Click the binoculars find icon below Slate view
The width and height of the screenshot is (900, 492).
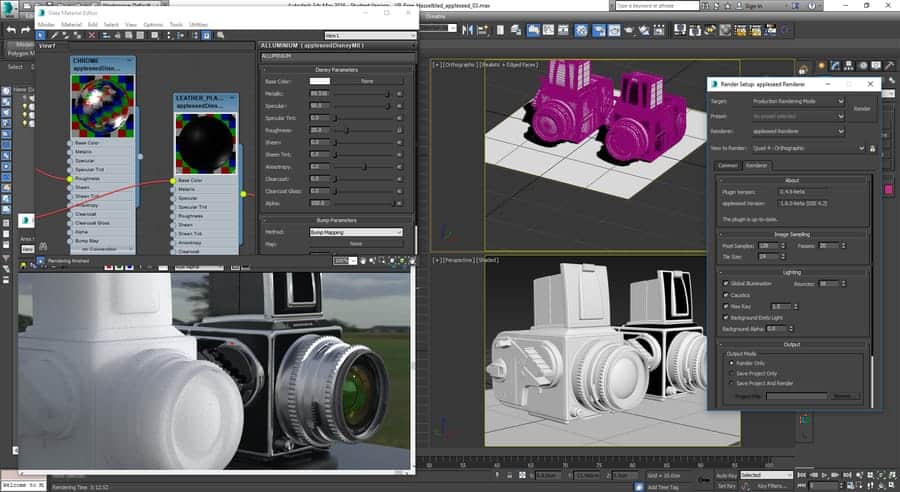[43, 246]
